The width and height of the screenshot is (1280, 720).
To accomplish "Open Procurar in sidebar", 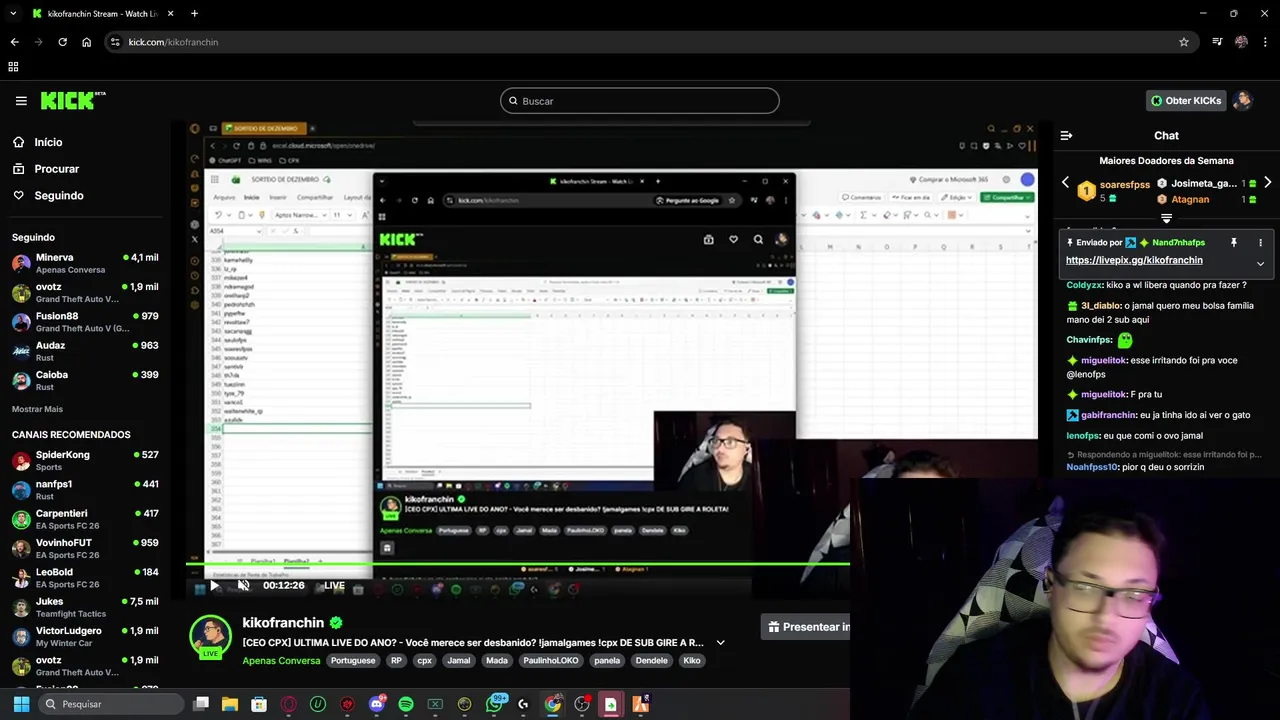I will pyautogui.click(x=56, y=169).
